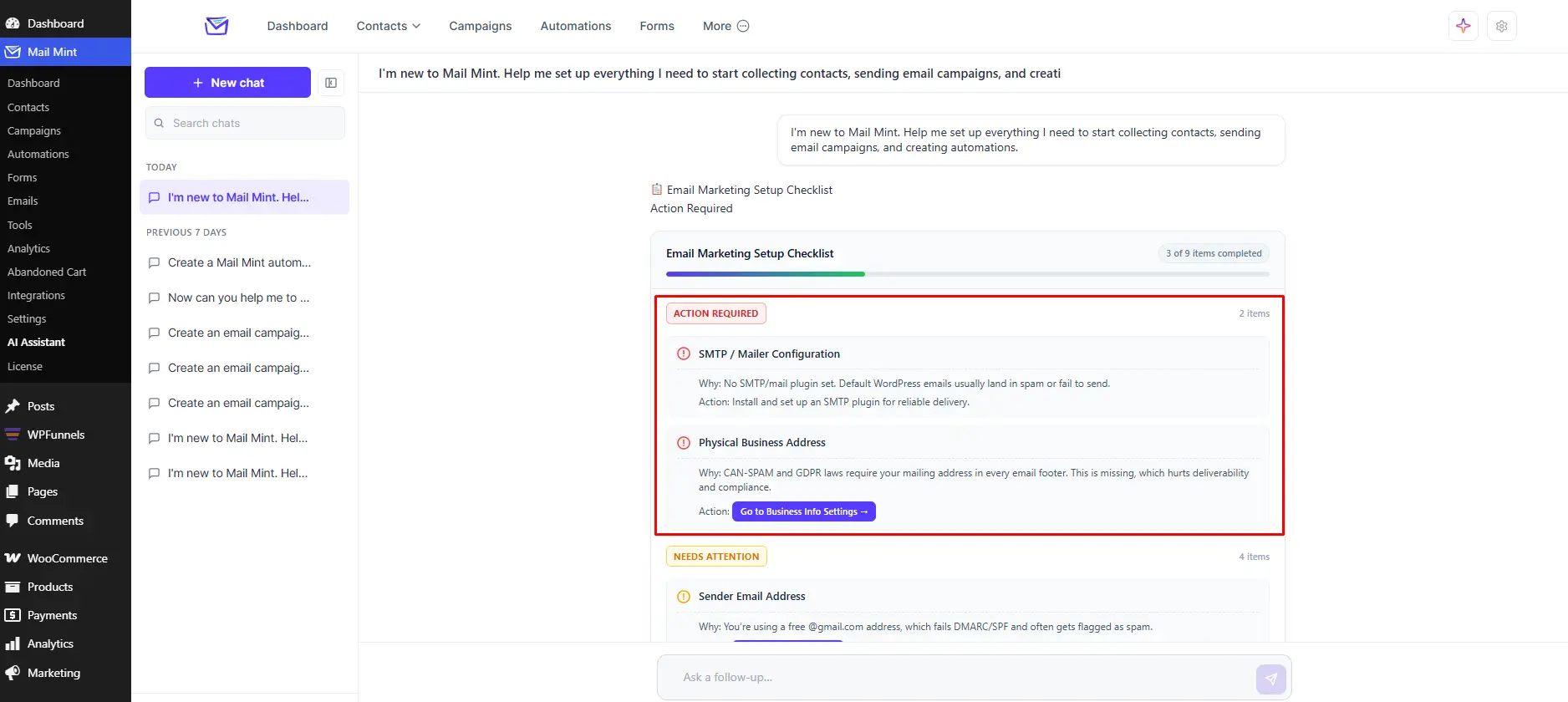This screenshot has width=1568, height=702.
Task: Click the 'Sender Email Address' heading
Action: [x=752, y=597]
